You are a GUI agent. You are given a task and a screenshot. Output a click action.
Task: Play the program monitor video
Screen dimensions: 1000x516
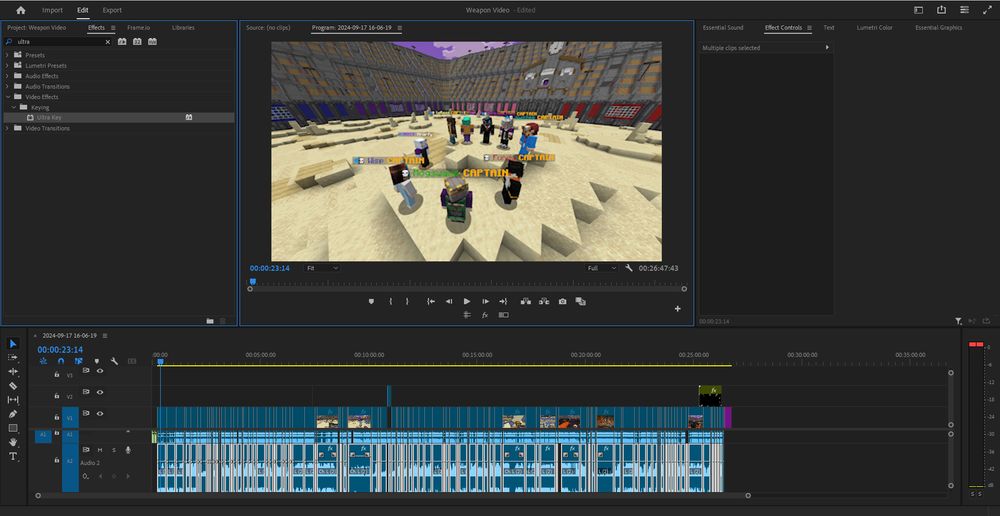point(467,301)
